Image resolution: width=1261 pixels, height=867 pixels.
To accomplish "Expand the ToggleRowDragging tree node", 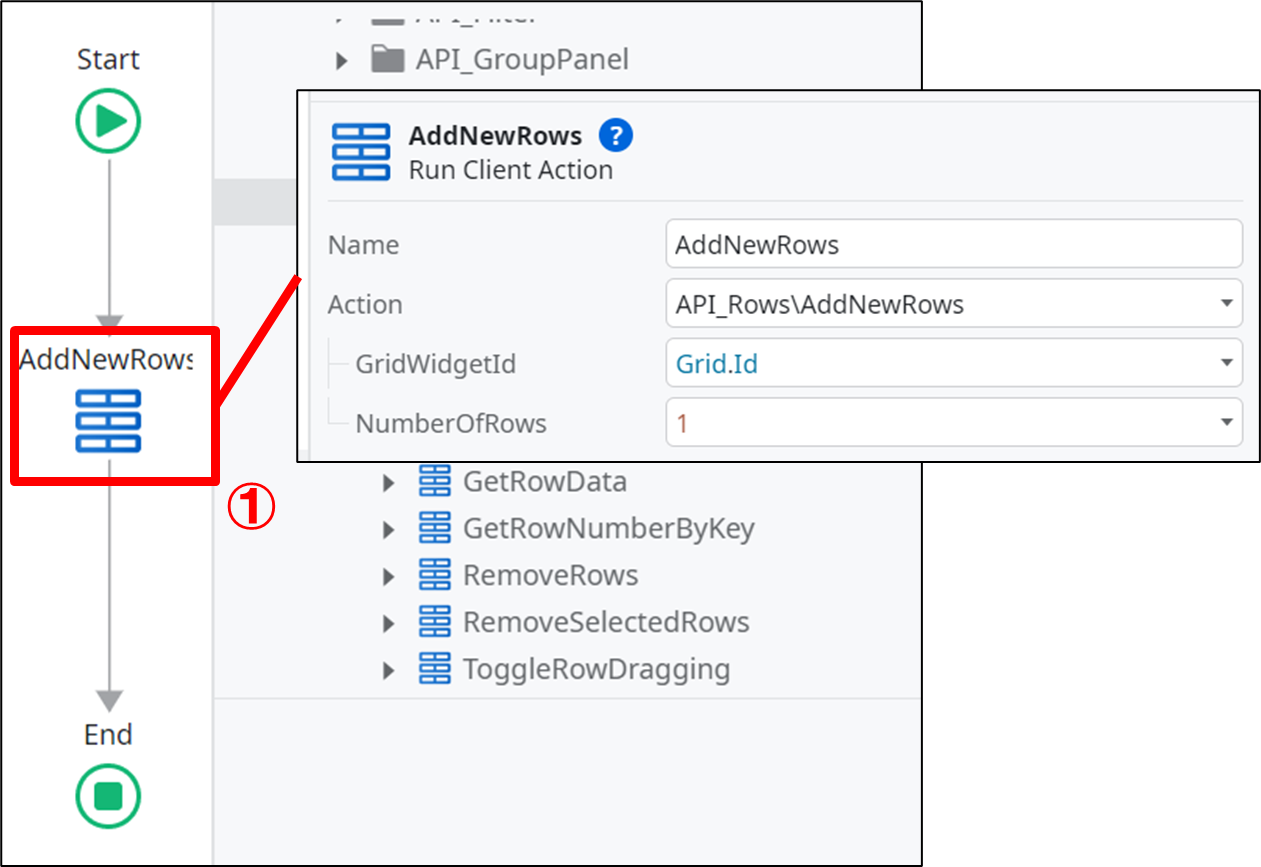I will 389,669.
